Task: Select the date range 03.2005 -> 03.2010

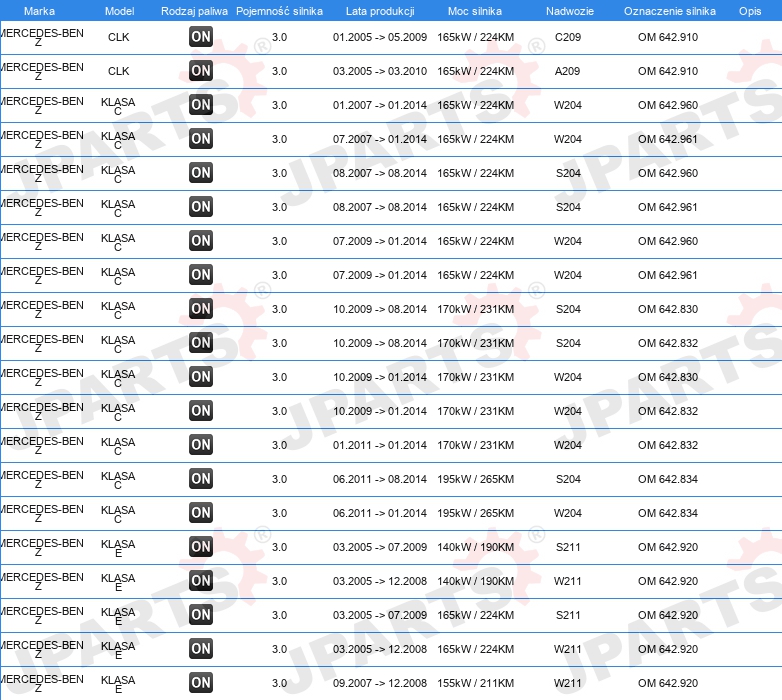Action: pos(380,71)
